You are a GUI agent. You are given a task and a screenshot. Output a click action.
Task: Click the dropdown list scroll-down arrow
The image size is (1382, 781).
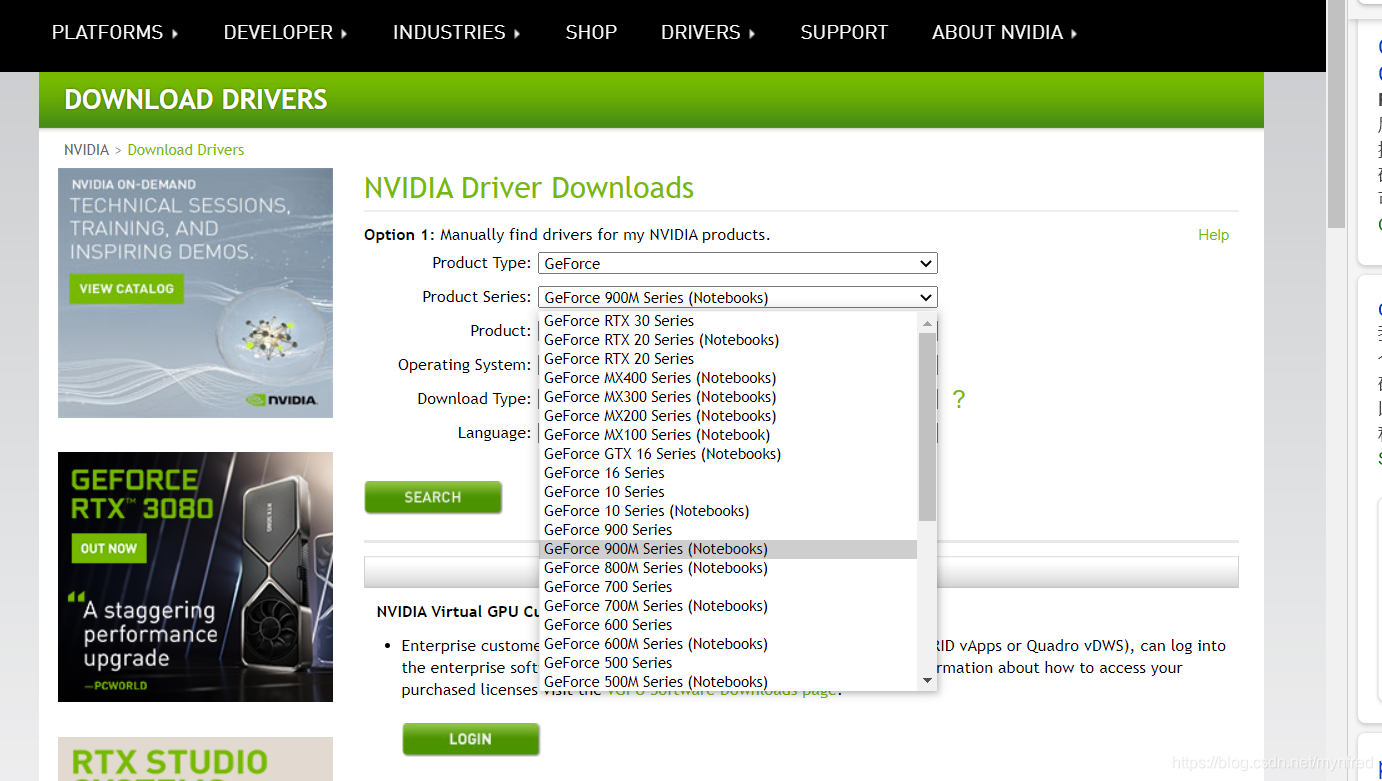coord(927,681)
